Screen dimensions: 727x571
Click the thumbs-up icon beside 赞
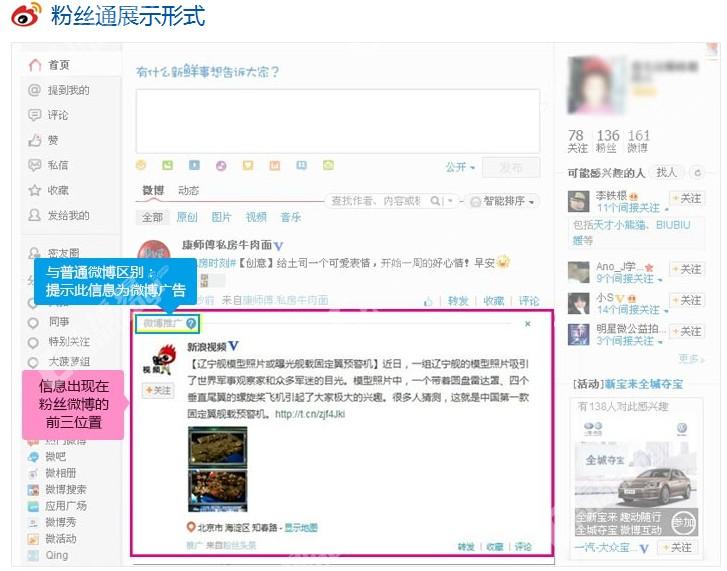pos(35,140)
